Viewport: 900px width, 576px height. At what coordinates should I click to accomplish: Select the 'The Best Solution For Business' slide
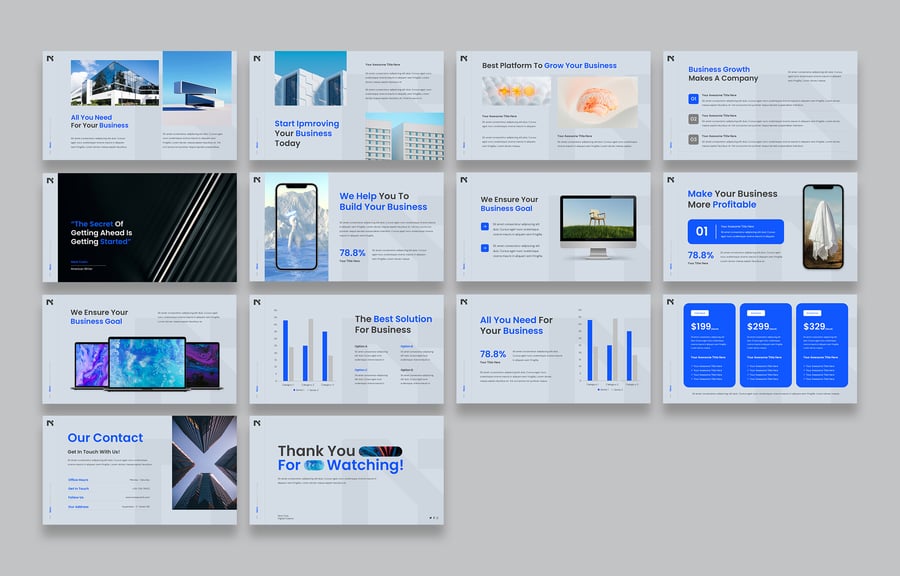pyautogui.click(x=346, y=348)
